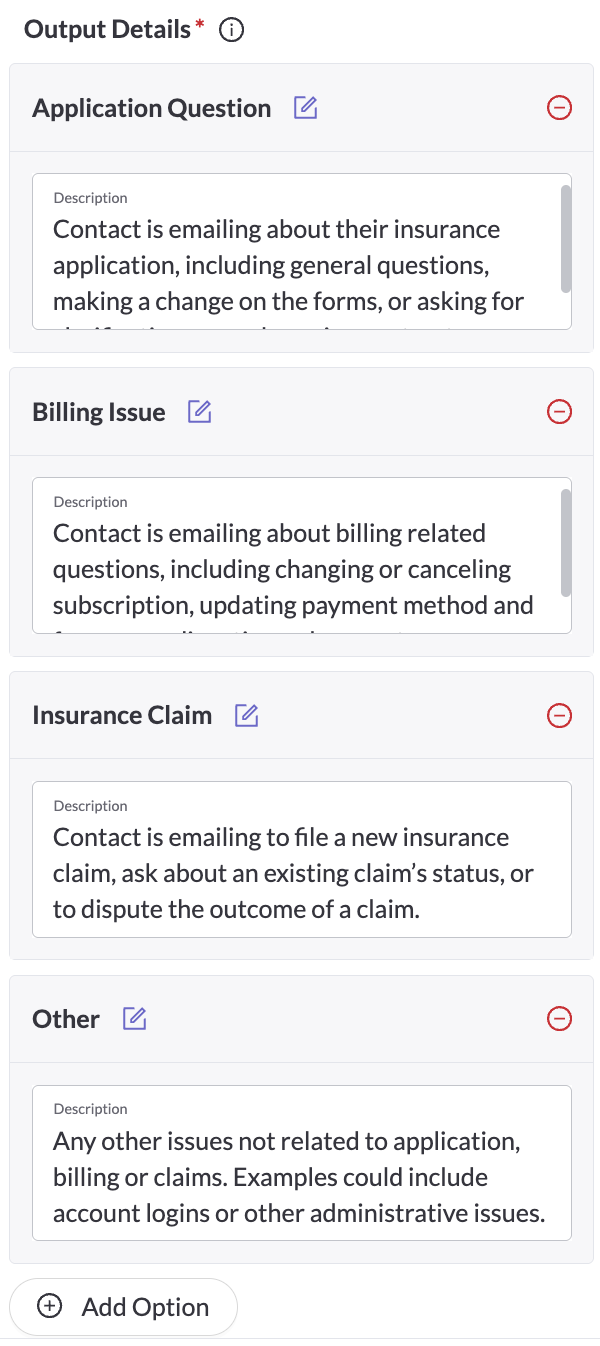Select the Billing Issue header title
Screen dimensions: 600x1346
(x=99, y=412)
